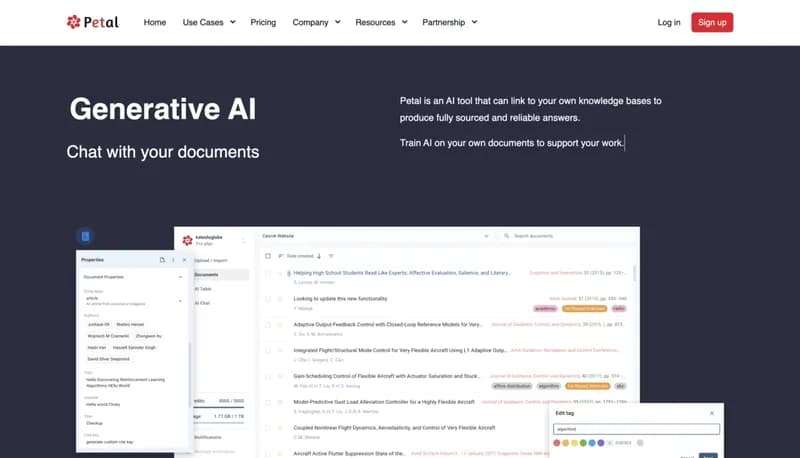Click the Petal logo in the header
Image resolution: width=800 pixels, height=458 pixels.
coord(93,22)
